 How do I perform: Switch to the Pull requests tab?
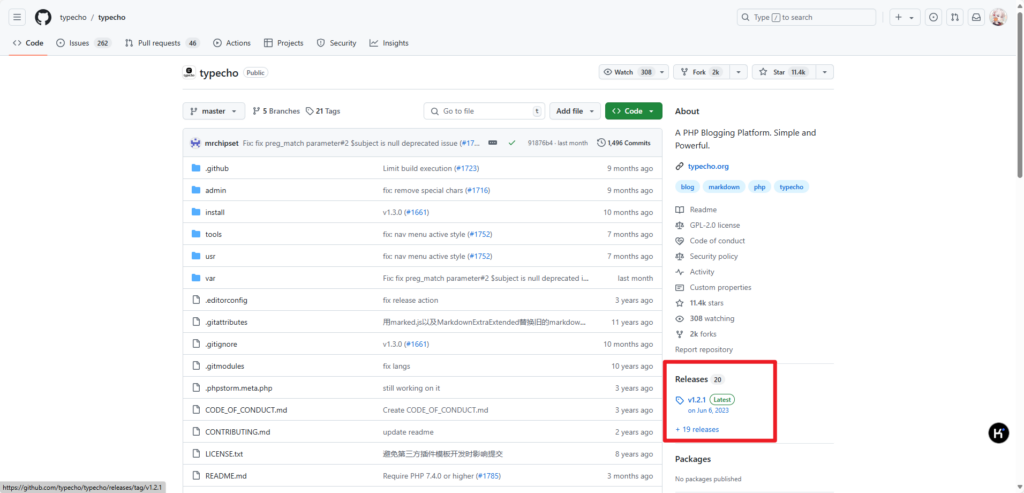[x=161, y=43]
